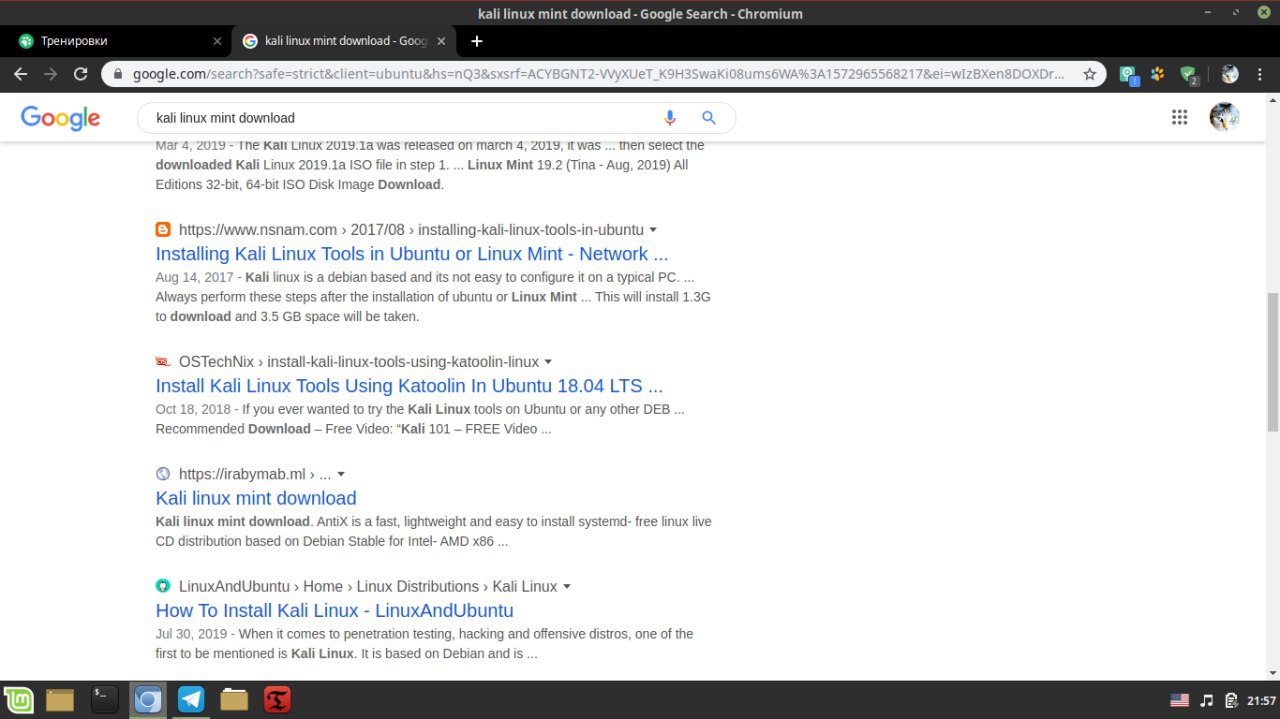
Task: Click the page vertical scrollbar thumb
Action: 1272,363
